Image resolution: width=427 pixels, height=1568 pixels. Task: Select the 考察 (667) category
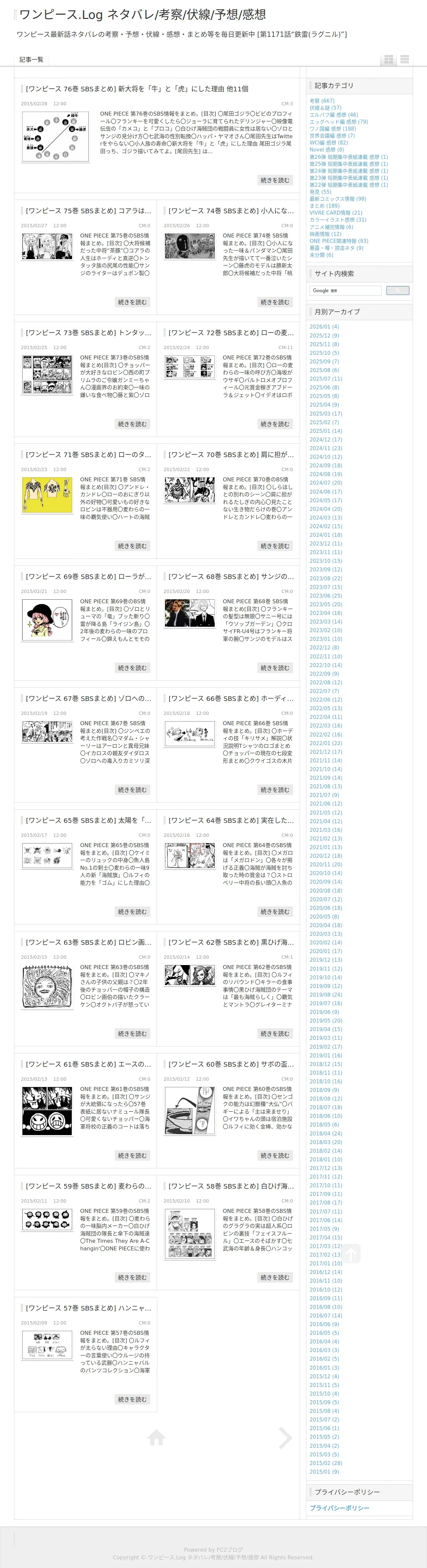[322, 101]
